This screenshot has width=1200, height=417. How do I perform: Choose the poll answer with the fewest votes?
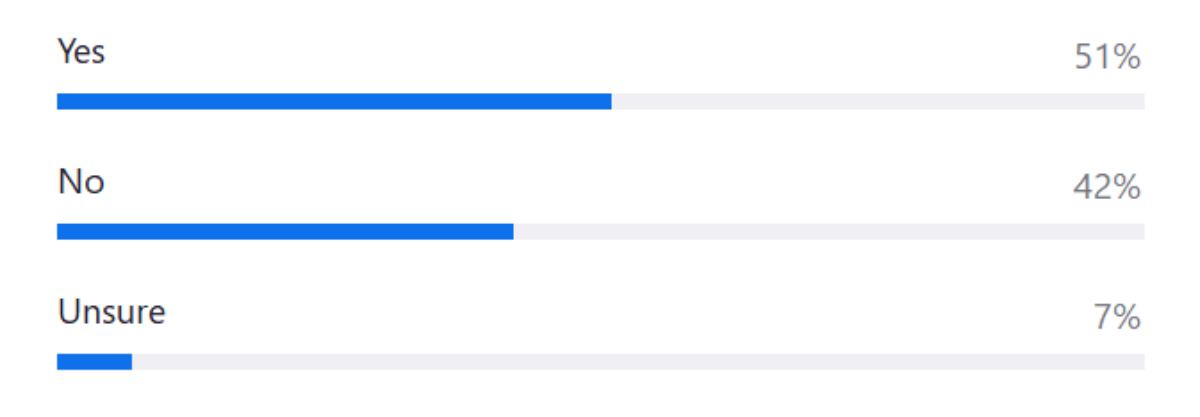[111, 312]
